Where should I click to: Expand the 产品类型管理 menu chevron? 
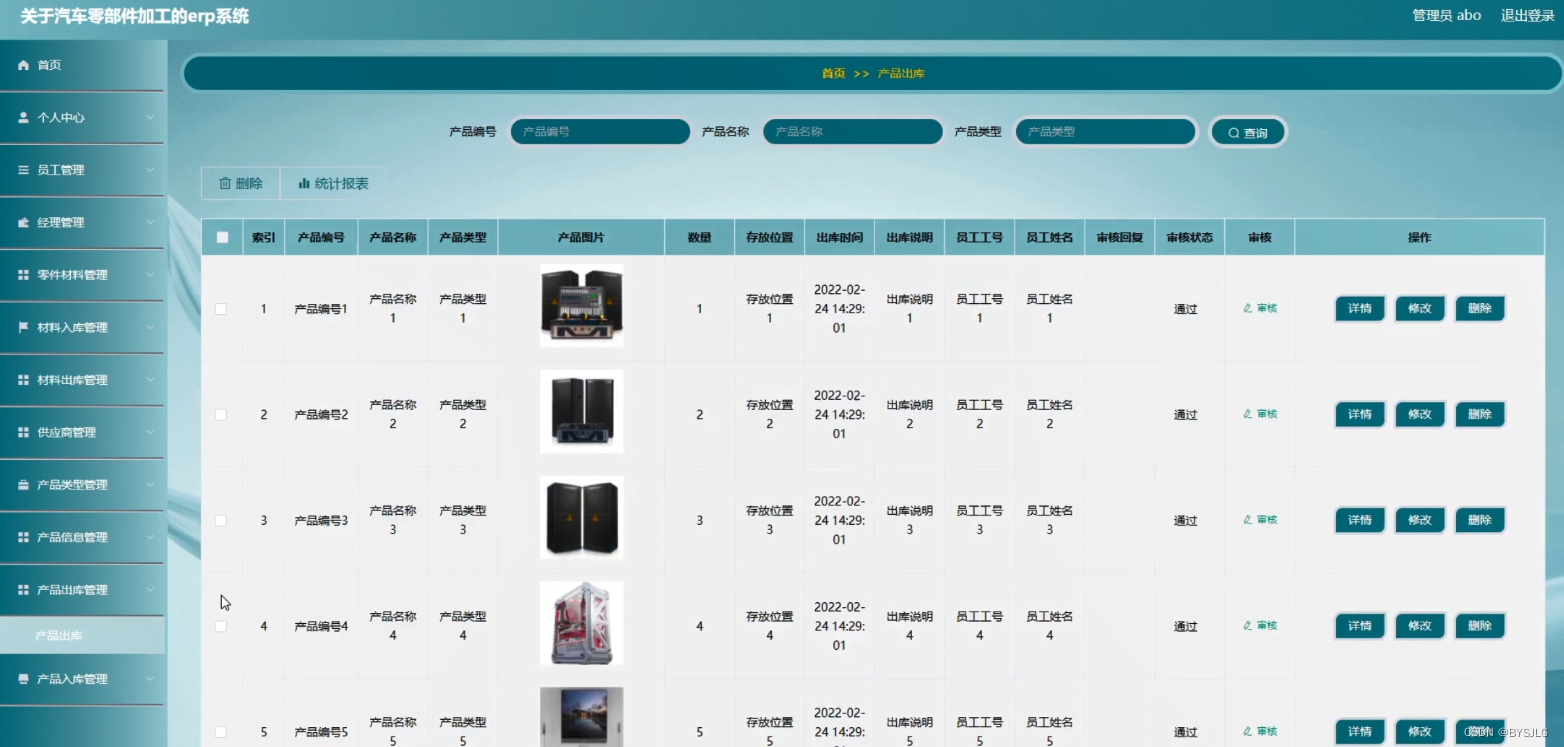(x=150, y=485)
